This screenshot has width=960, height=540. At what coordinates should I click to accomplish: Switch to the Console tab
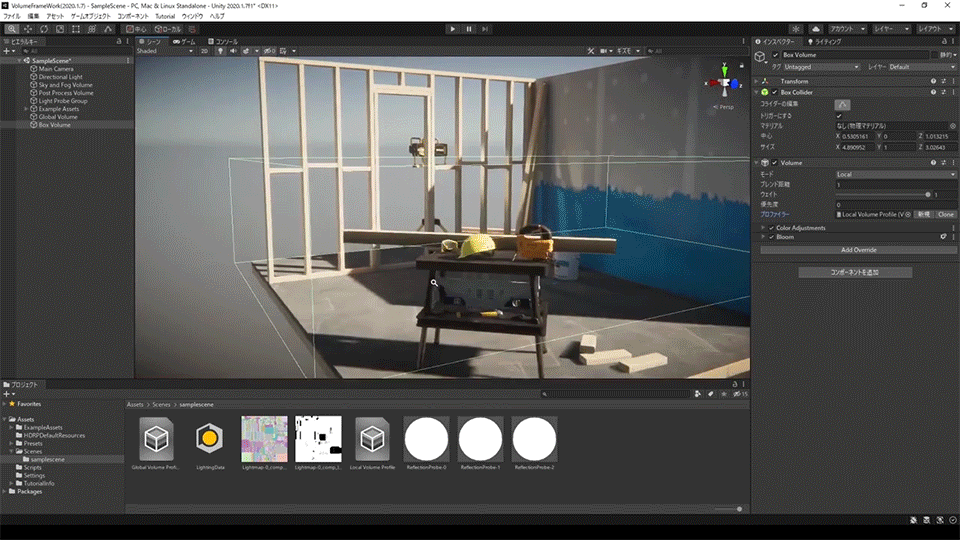224,41
